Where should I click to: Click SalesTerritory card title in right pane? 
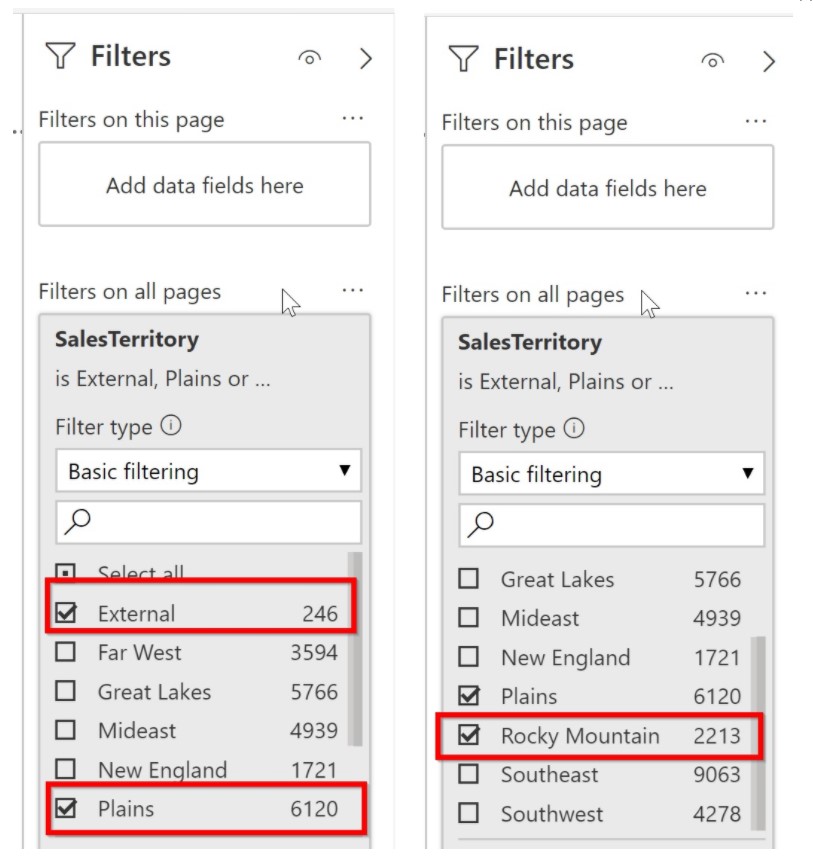click(530, 342)
